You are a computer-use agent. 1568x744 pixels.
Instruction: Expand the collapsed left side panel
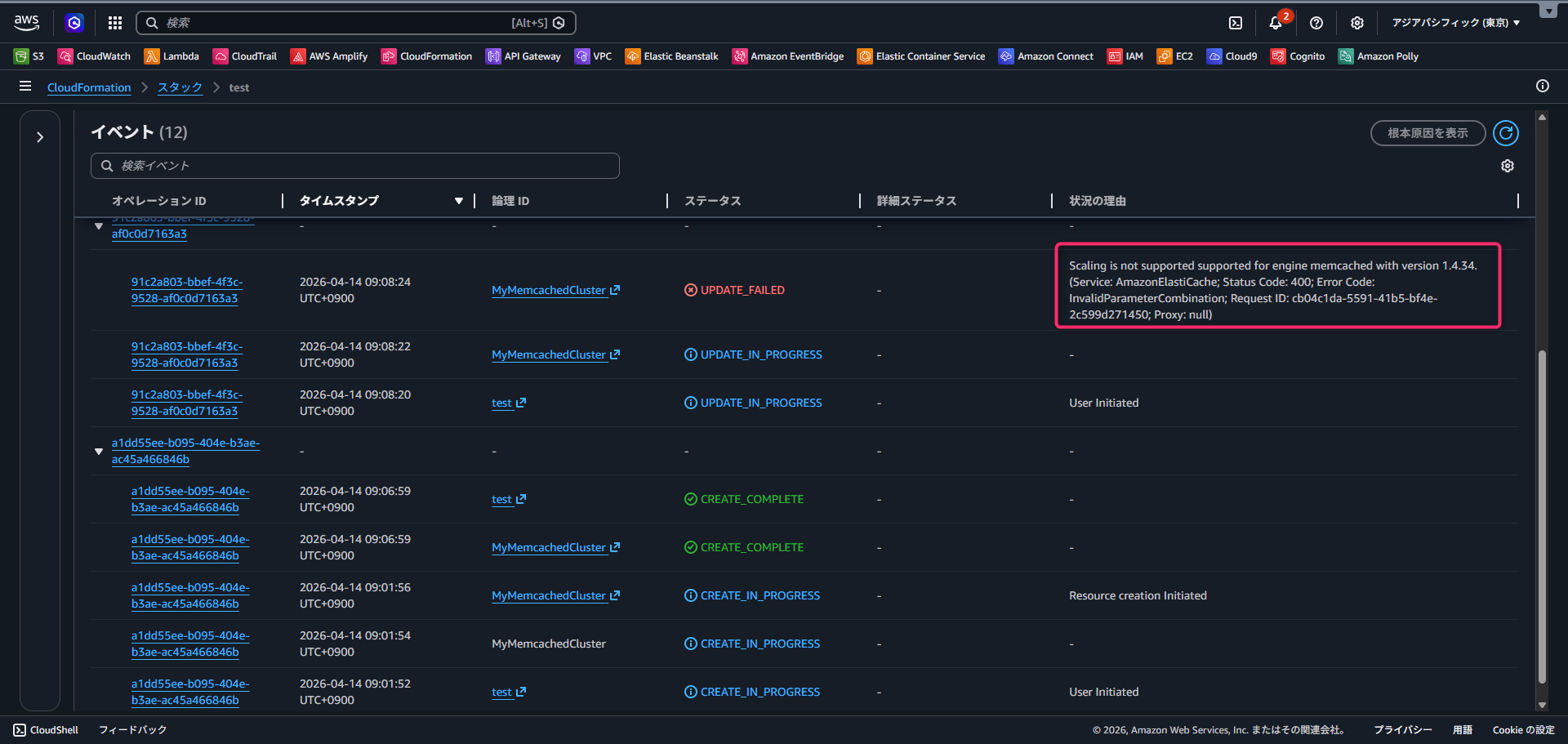point(40,137)
